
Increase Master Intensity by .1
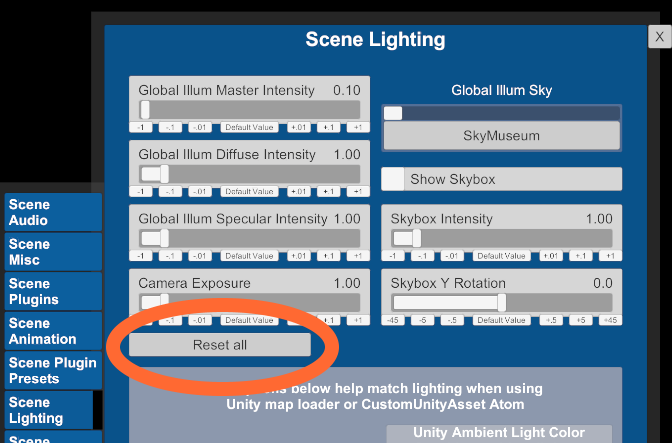(x=328, y=127)
